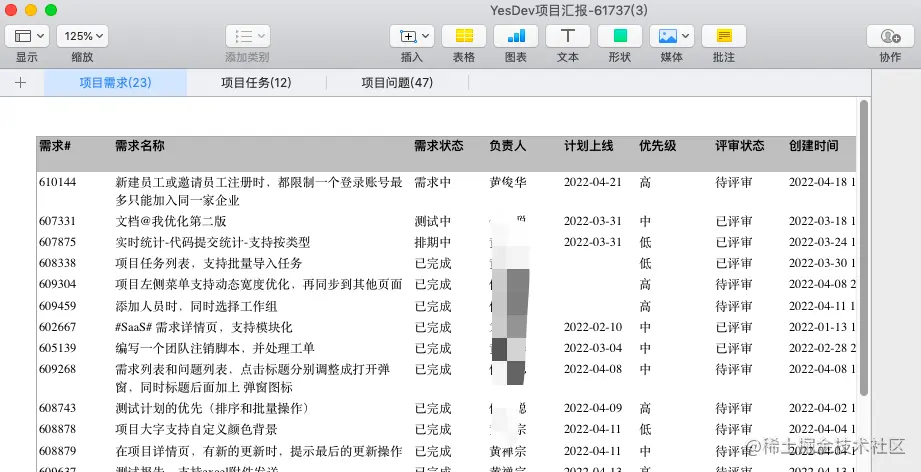Click the 优先级 column header
The height and width of the screenshot is (472, 921).
[x=657, y=146]
